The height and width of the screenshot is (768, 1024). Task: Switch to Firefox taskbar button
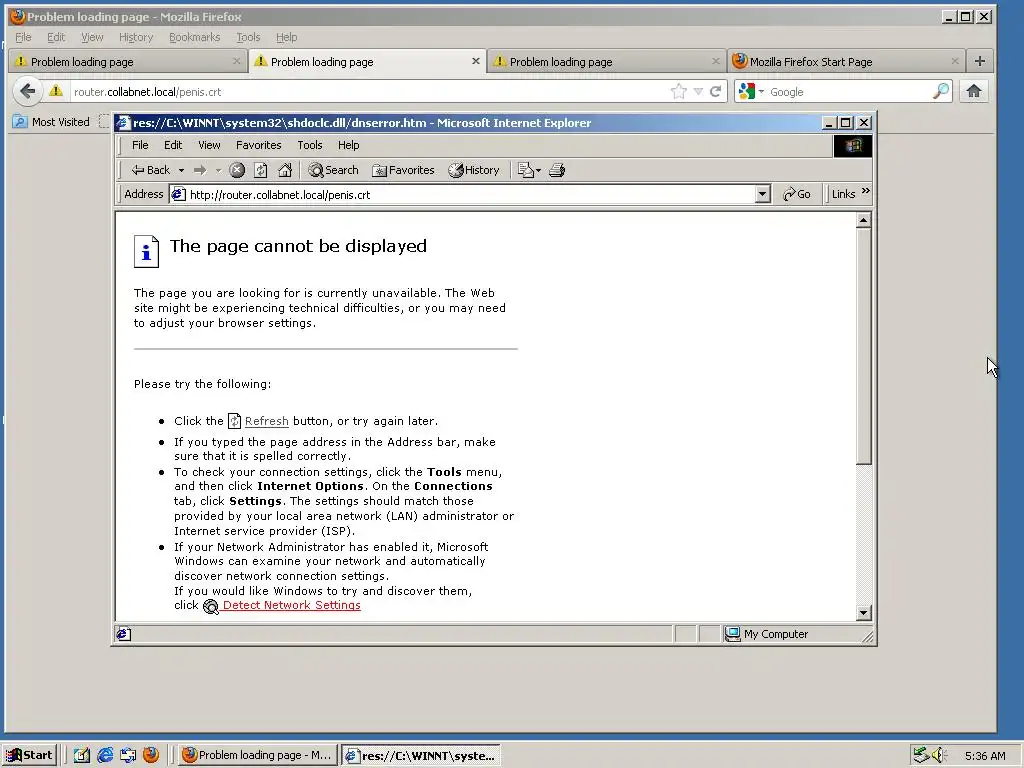[257, 755]
